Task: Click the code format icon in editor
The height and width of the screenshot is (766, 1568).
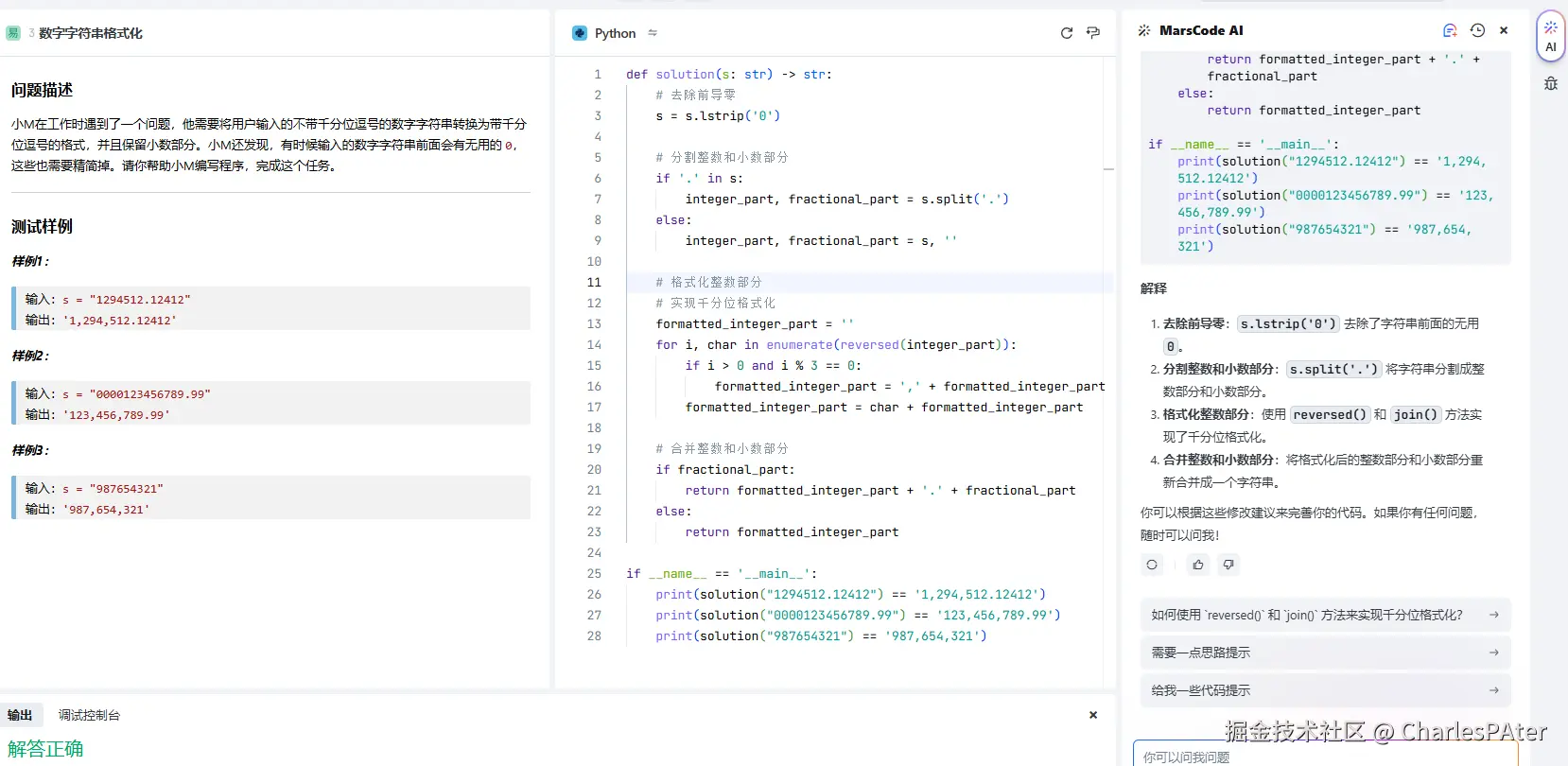Action: 1093,33
